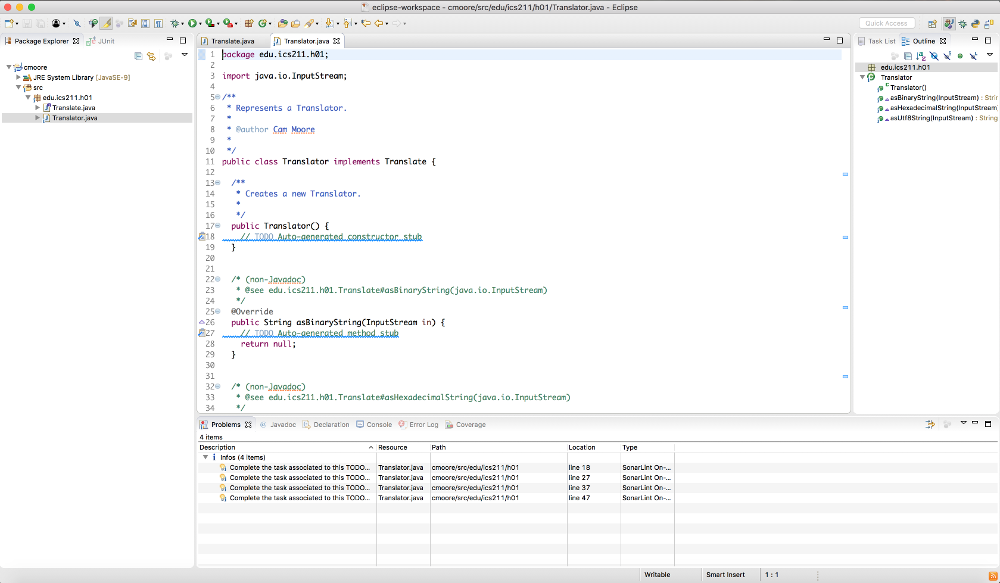Switch to the Debug perspective icon

[963, 23]
